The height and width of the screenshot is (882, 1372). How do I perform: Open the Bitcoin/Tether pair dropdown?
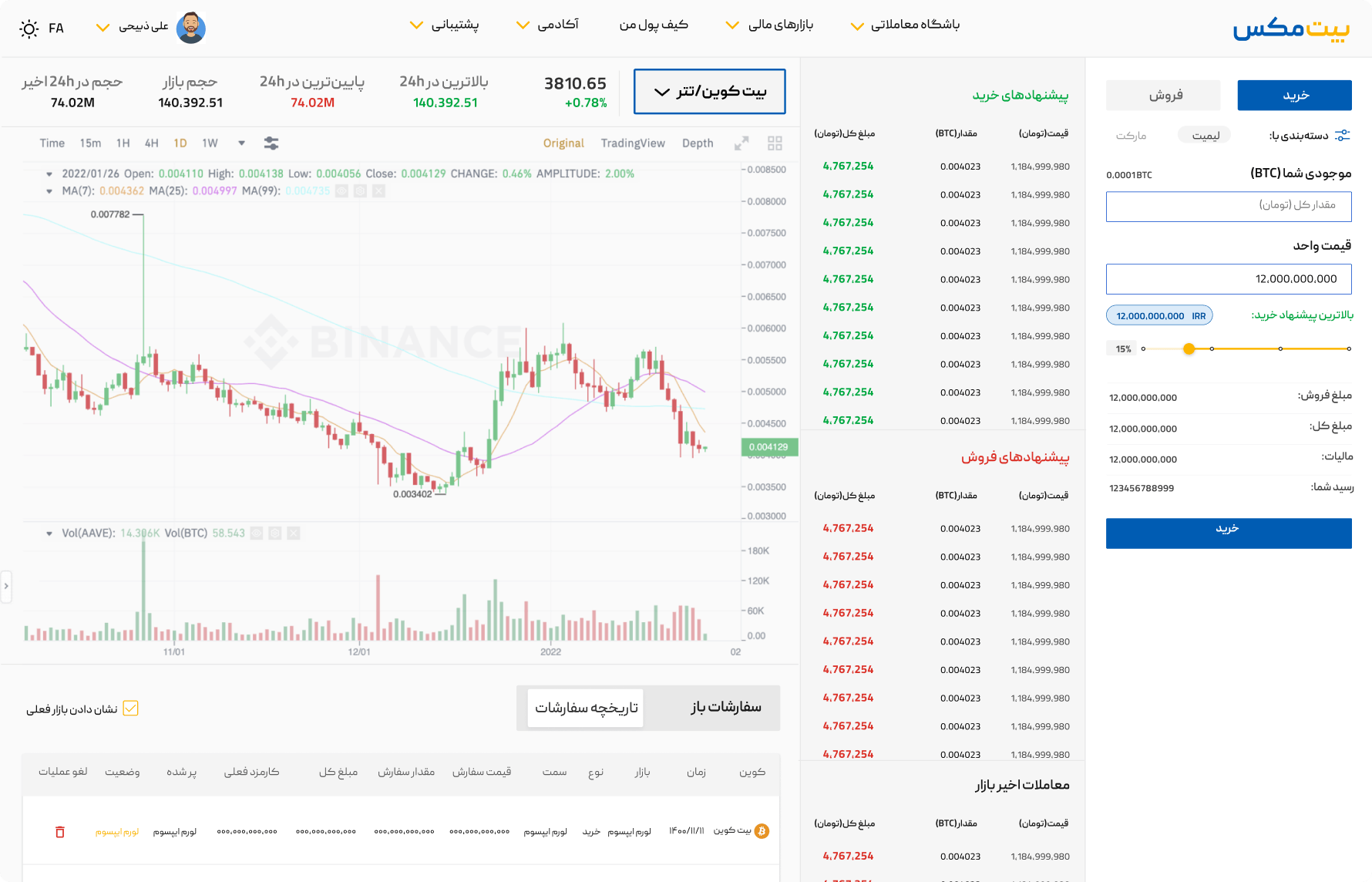[709, 92]
